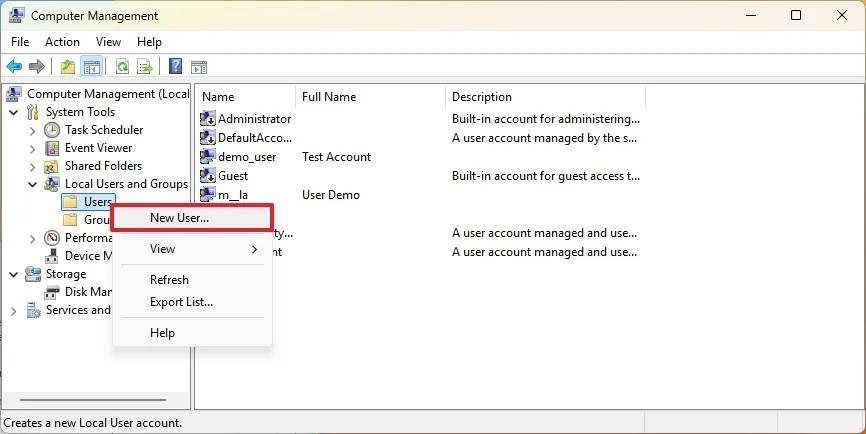Viewport: 866px width, 434px height.
Task: Click the Device Manager icon
Action: 52,256
